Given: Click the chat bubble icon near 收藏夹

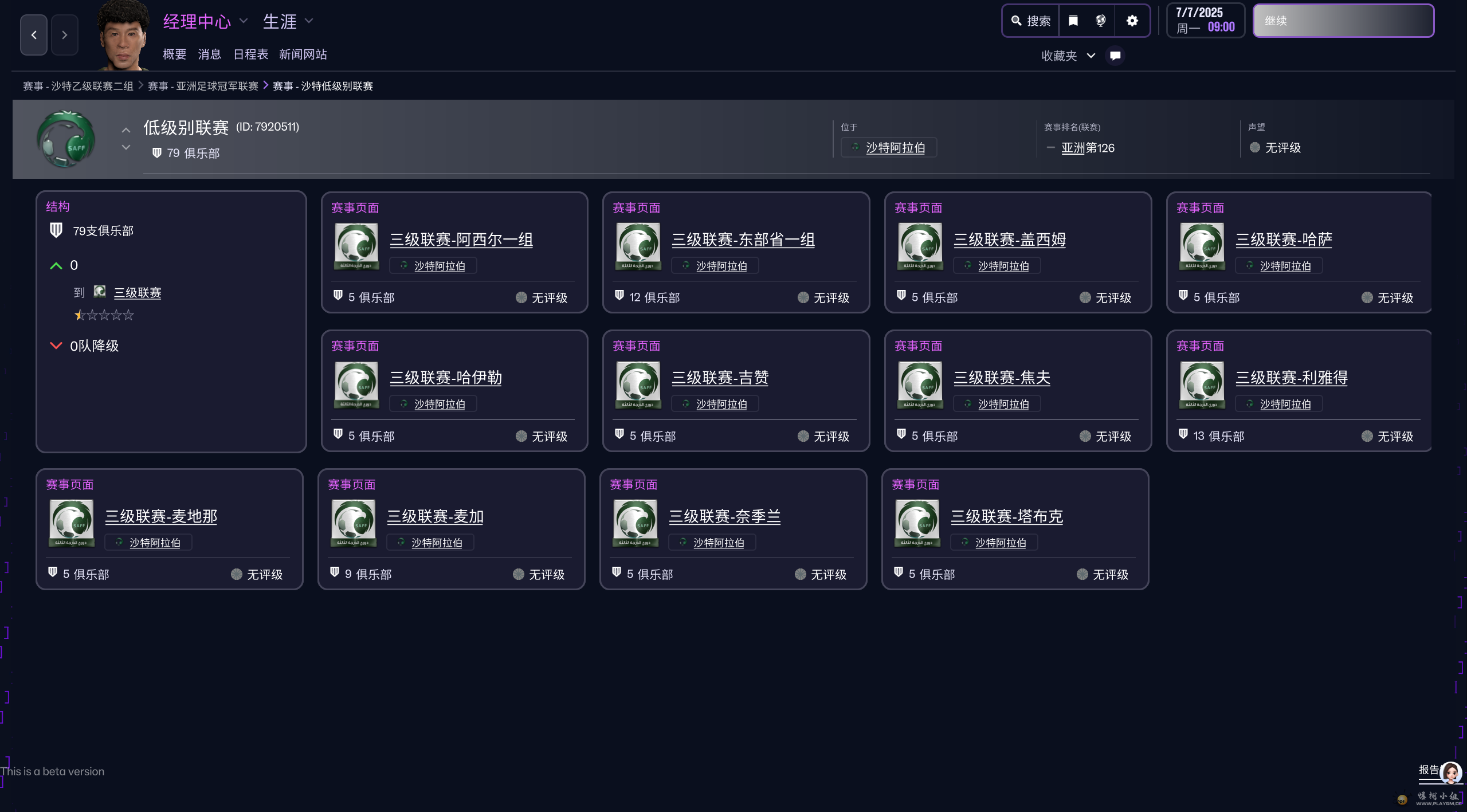Looking at the screenshot, I should (1115, 56).
